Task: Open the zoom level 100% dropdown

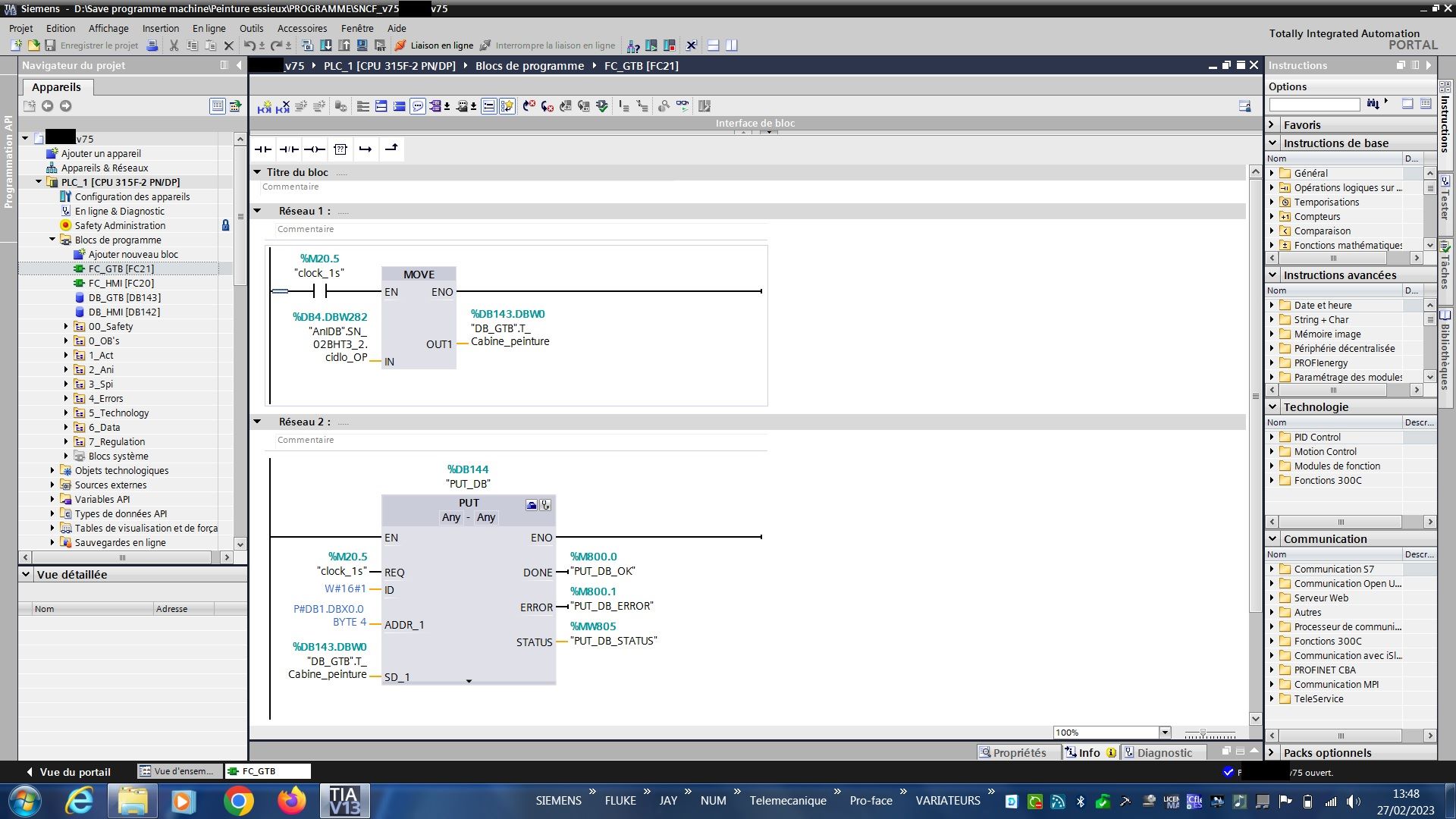Action: coord(1165,733)
